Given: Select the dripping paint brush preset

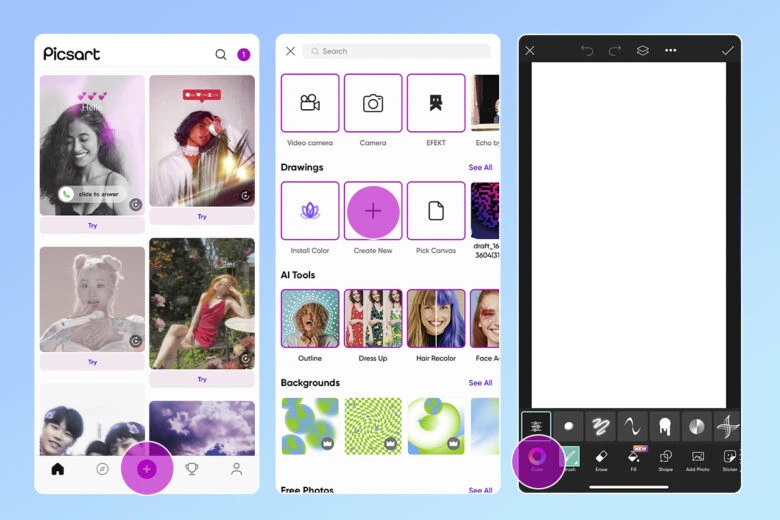Looking at the screenshot, I should tap(664, 426).
